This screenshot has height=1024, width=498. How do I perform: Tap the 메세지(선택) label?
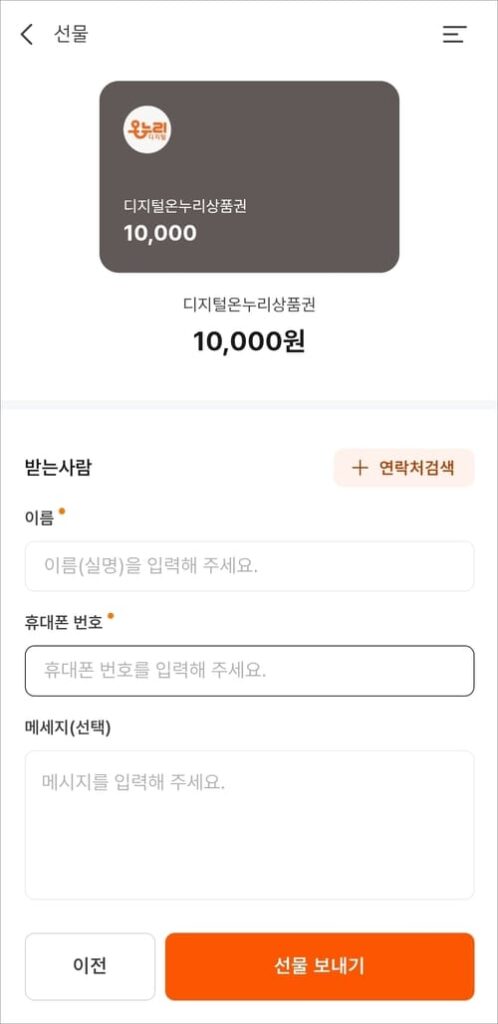pos(68,728)
